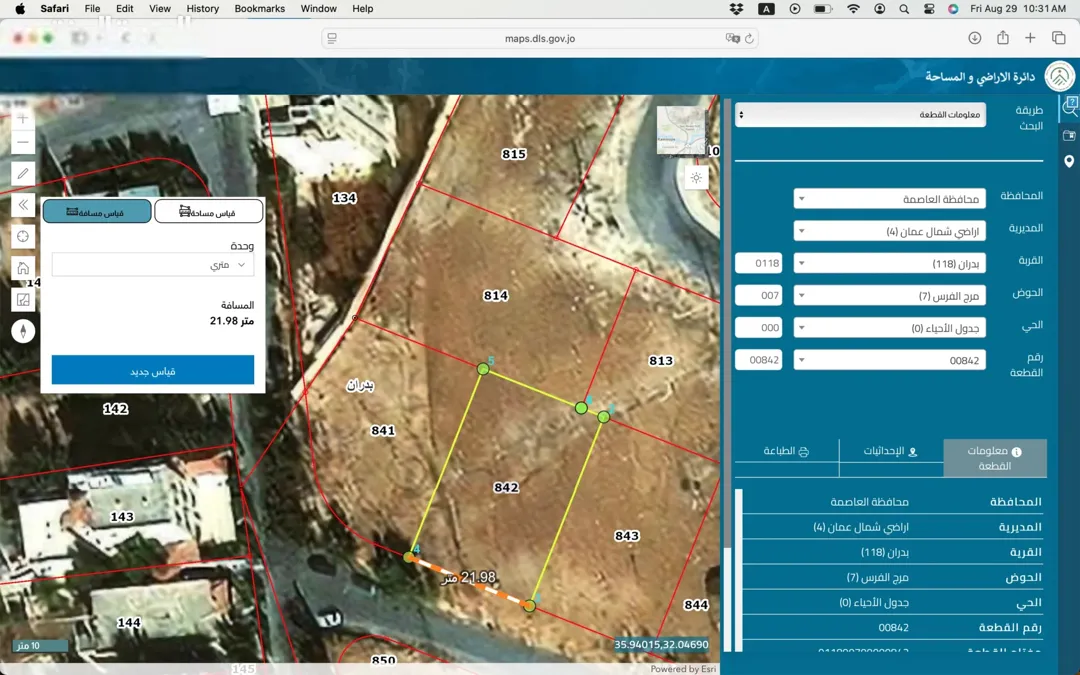Image resolution: width=1080 pixels, height=675 pixels.
Task: Switch to the coordinates tab الإحداثيات
Action: (x=891, y=451)
